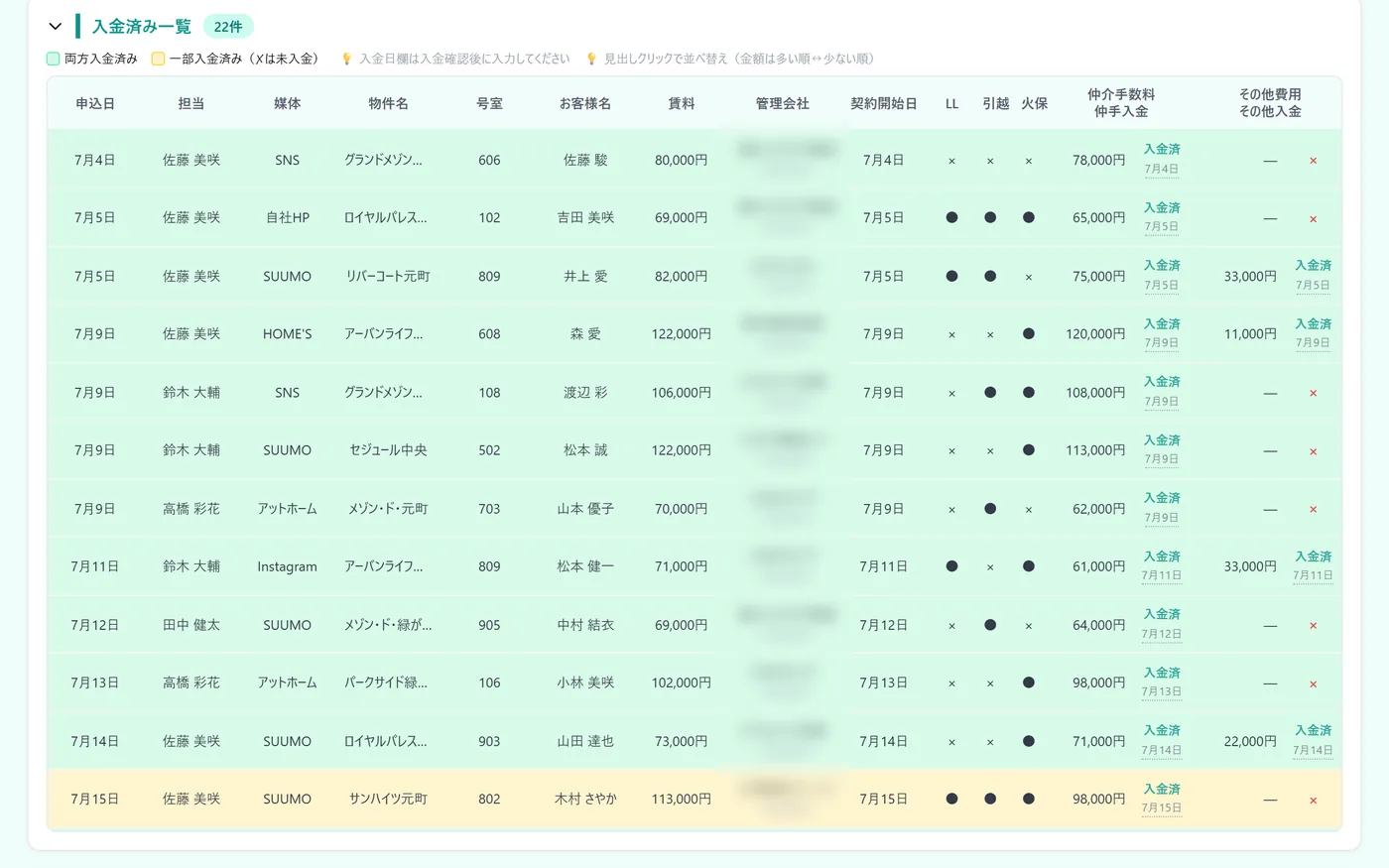Click 自社HP media cell

click(288, 217)
